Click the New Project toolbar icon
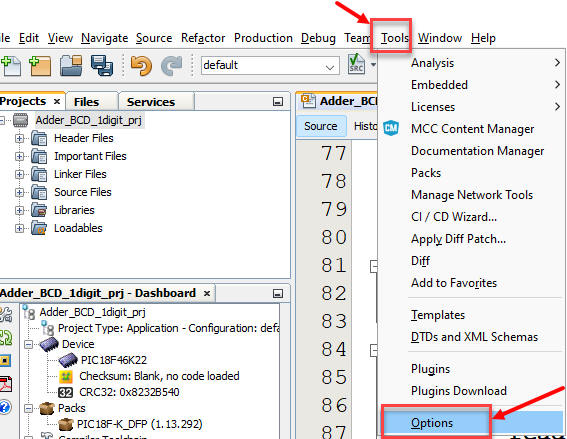Viewport: 567px width, 439px height. [x=40, y=66]
